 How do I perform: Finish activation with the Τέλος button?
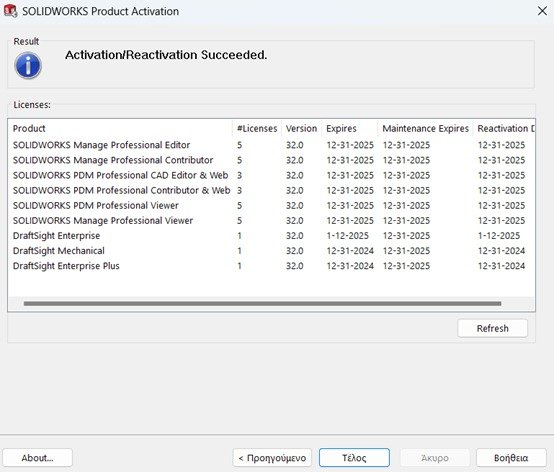click(354, 458)
